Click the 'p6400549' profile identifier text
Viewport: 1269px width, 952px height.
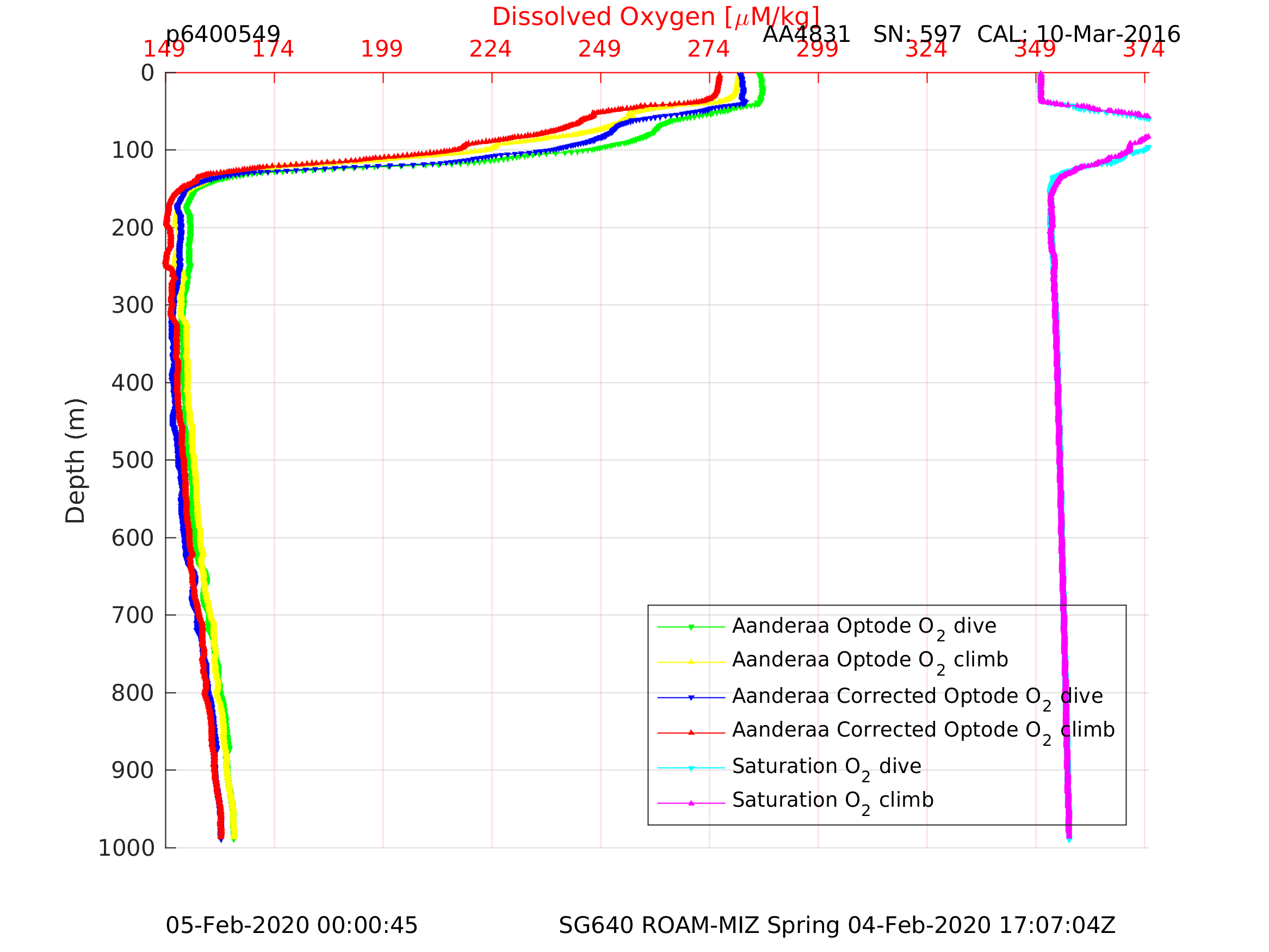(x=222, y=34)
